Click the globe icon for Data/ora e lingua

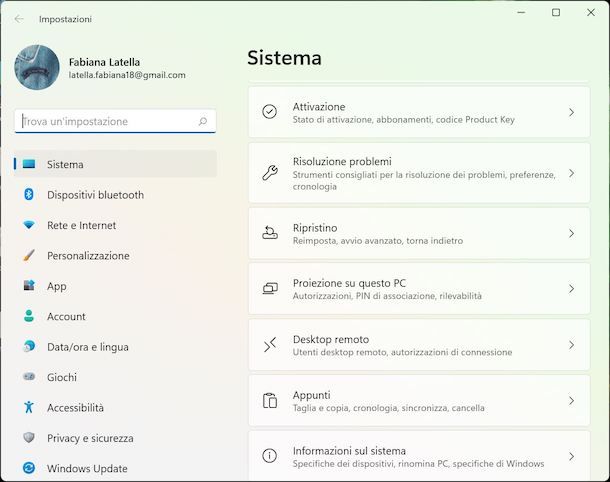click(29, 346)
